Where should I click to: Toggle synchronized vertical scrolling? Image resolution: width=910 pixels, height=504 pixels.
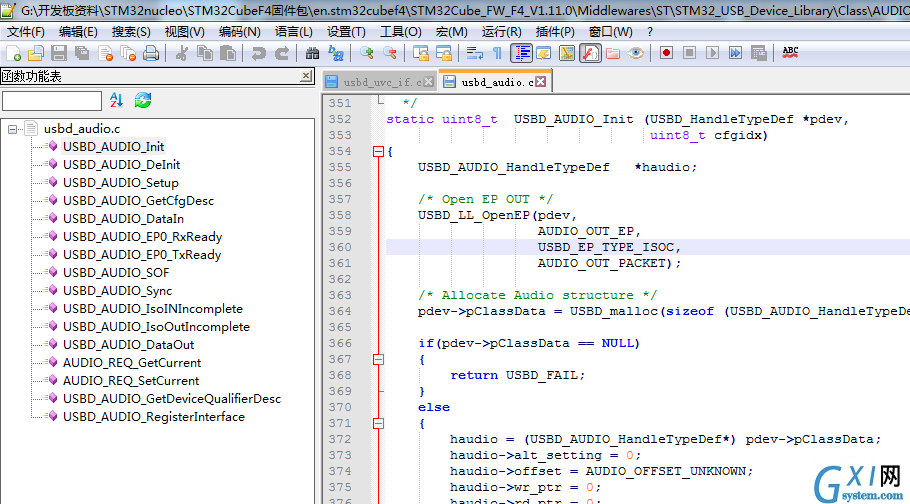(420, 53)
